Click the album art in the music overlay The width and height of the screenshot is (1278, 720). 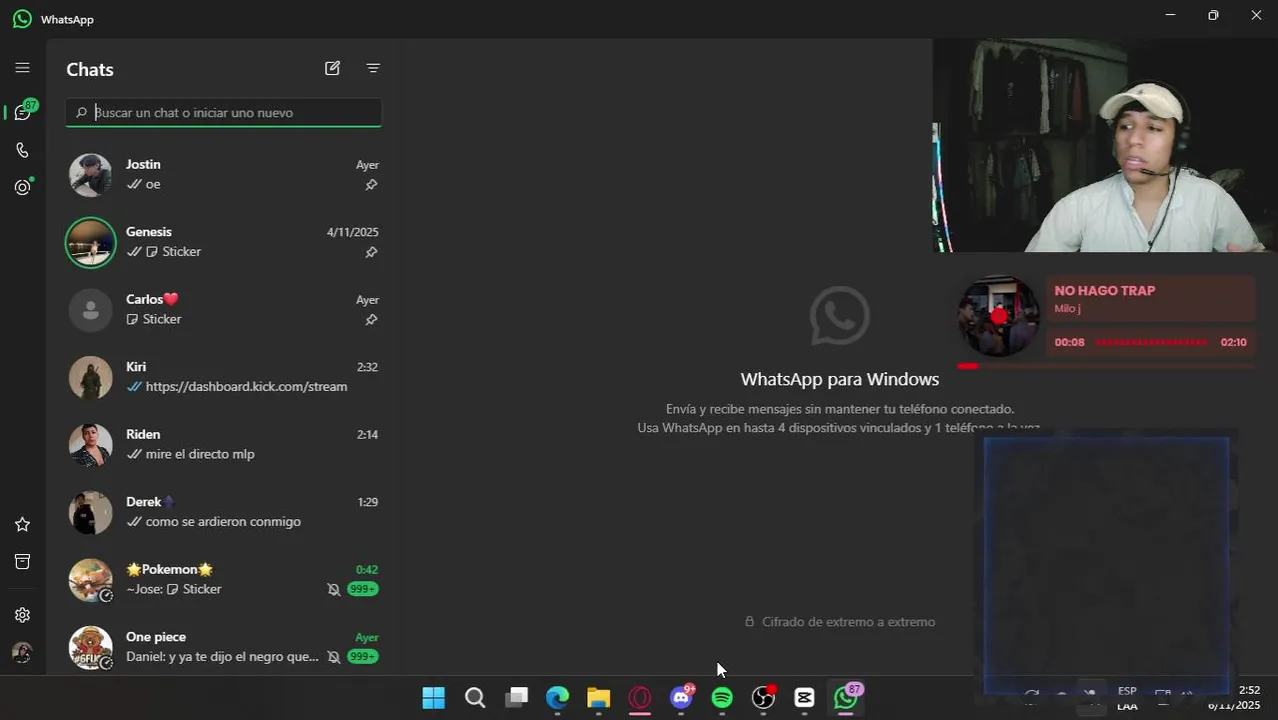[998, 316]
